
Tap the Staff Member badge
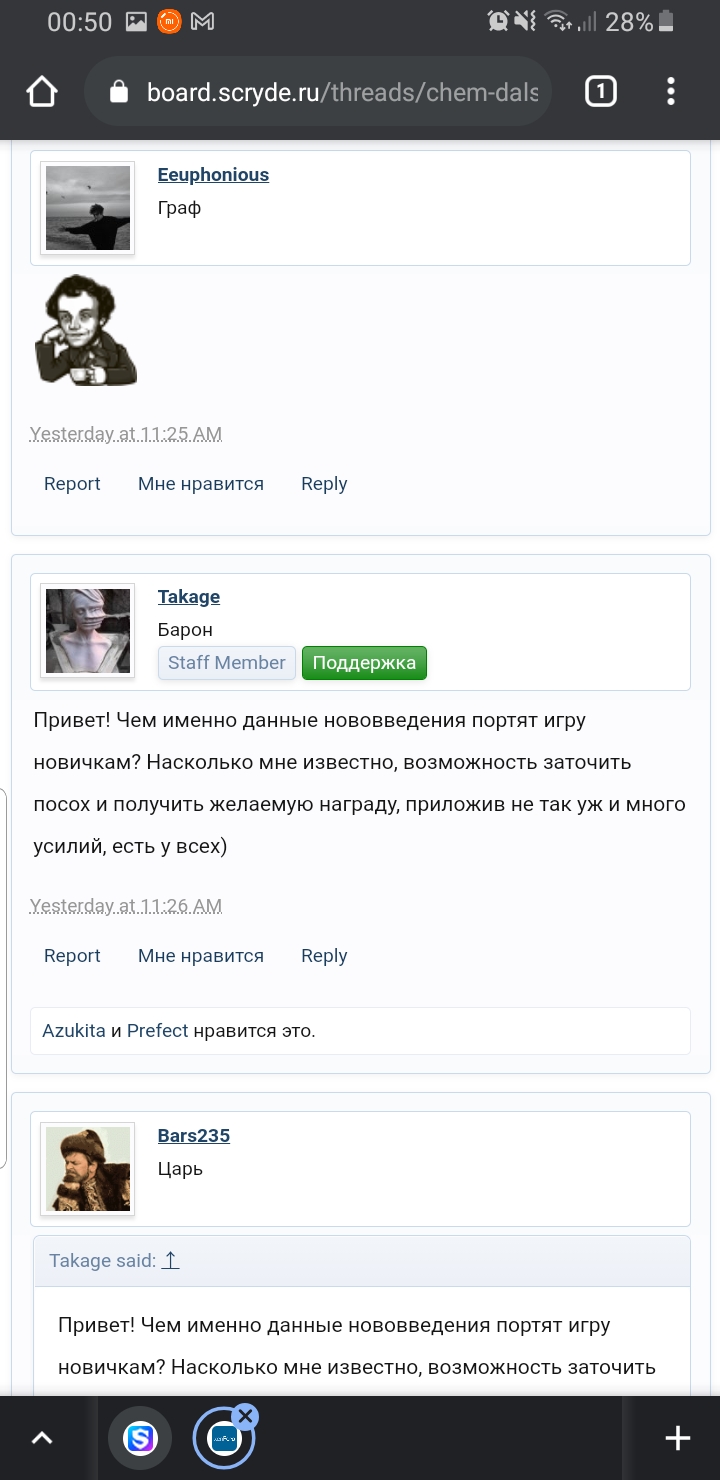[226, 662]
